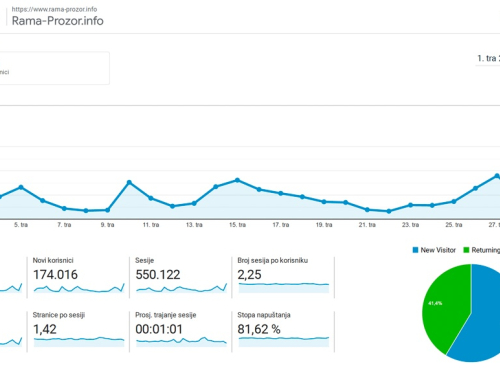The image size is (500, 375).
Task: Click the lowest chart point near 22. tra
Action: pos(389,211)
